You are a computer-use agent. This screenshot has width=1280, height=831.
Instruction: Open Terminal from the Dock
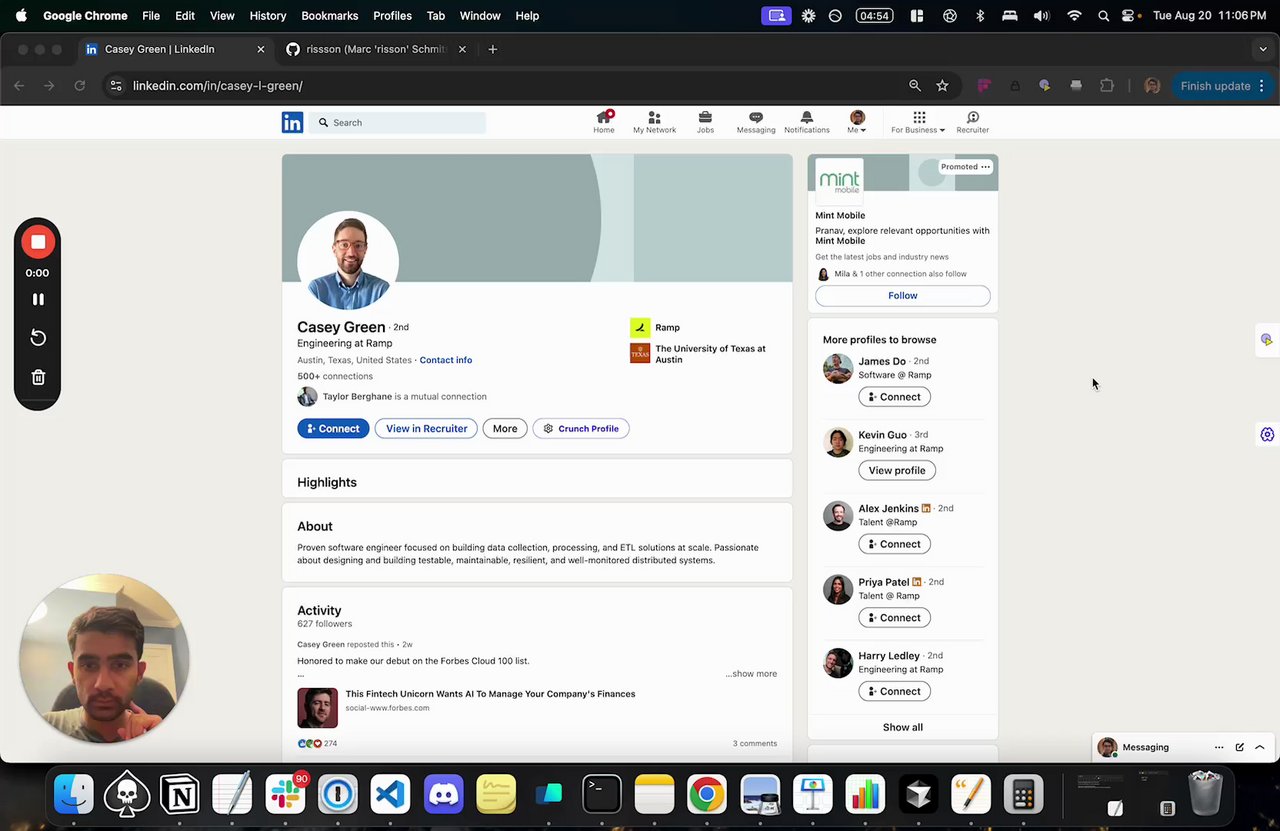pyautogui.click(x=601, y=795)
